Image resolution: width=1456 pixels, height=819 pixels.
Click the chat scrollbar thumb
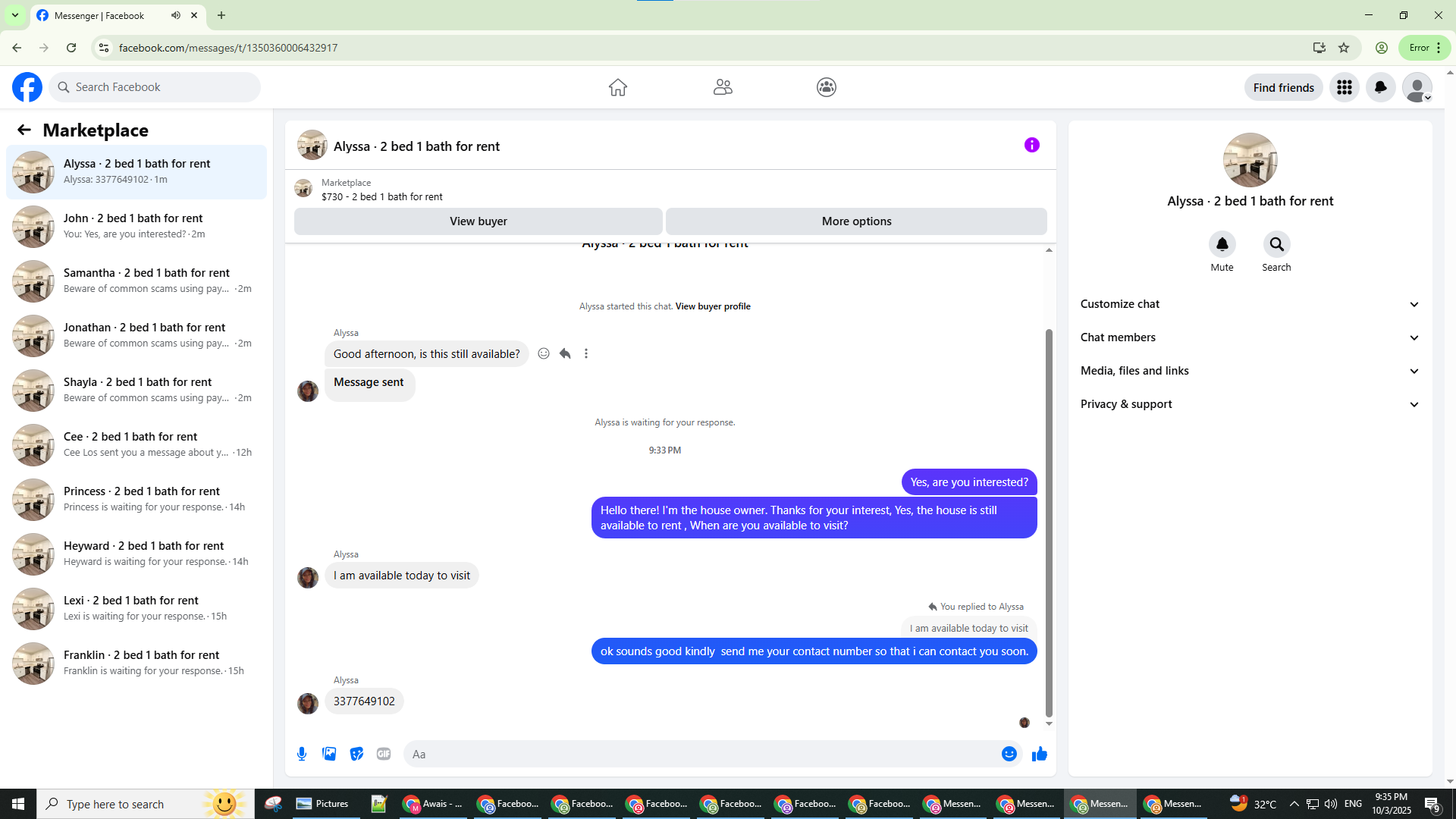point(1049,523)
